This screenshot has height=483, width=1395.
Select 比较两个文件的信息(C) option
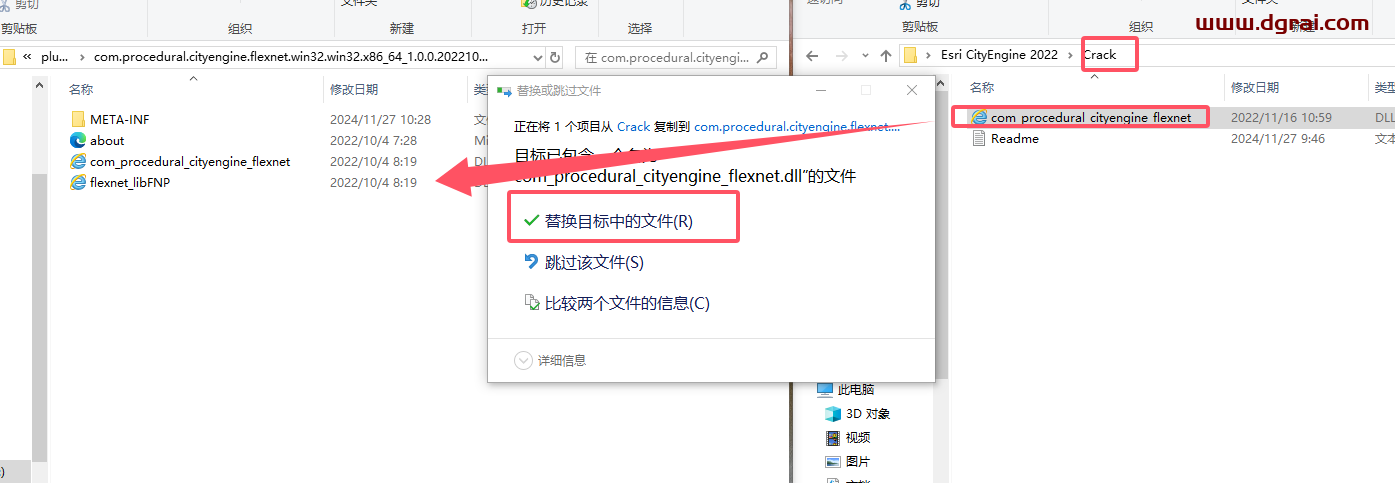(617, 303)
